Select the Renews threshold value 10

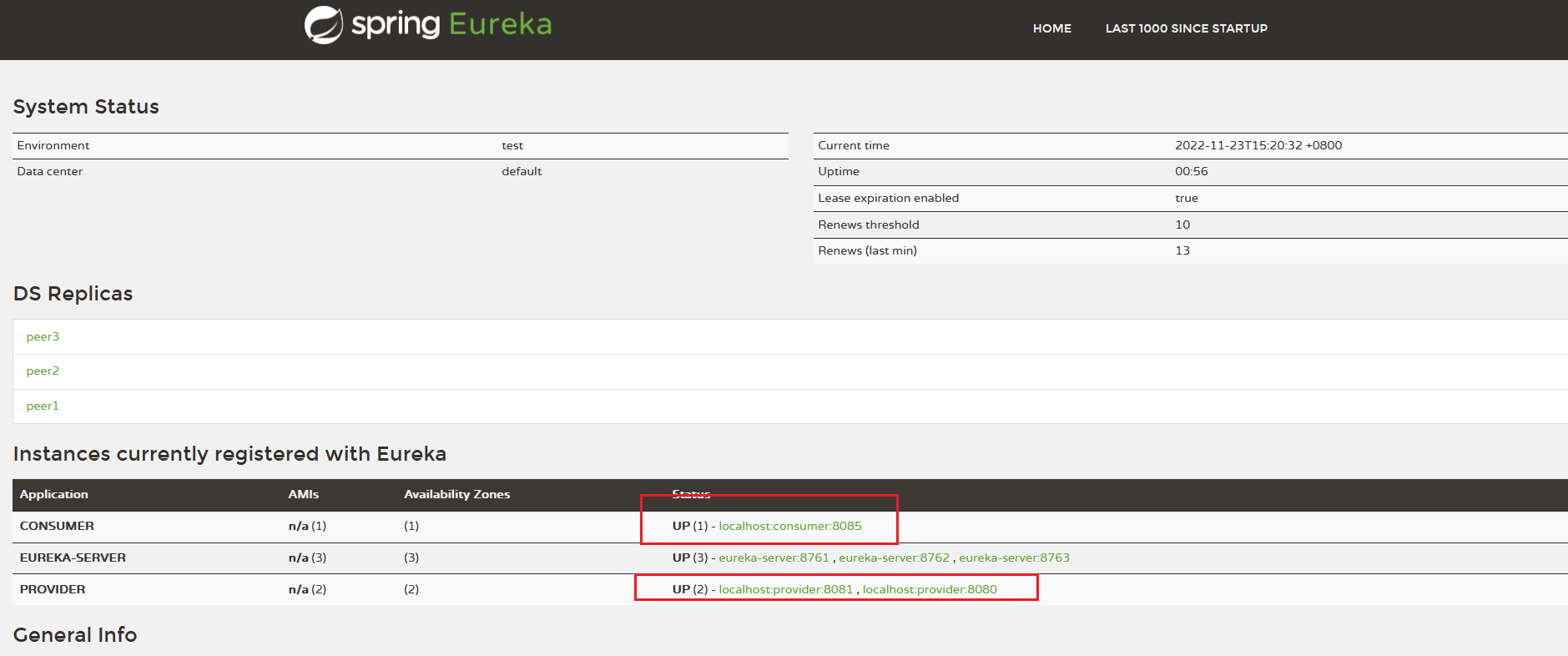1182,225
